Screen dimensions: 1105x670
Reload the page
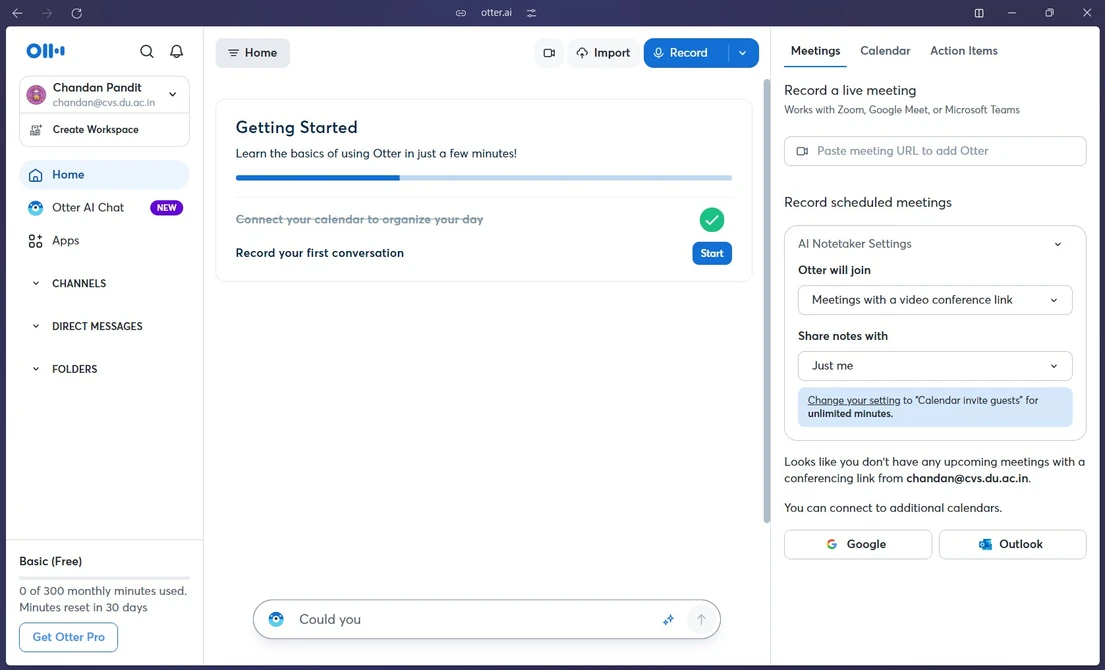coord(77,13)
